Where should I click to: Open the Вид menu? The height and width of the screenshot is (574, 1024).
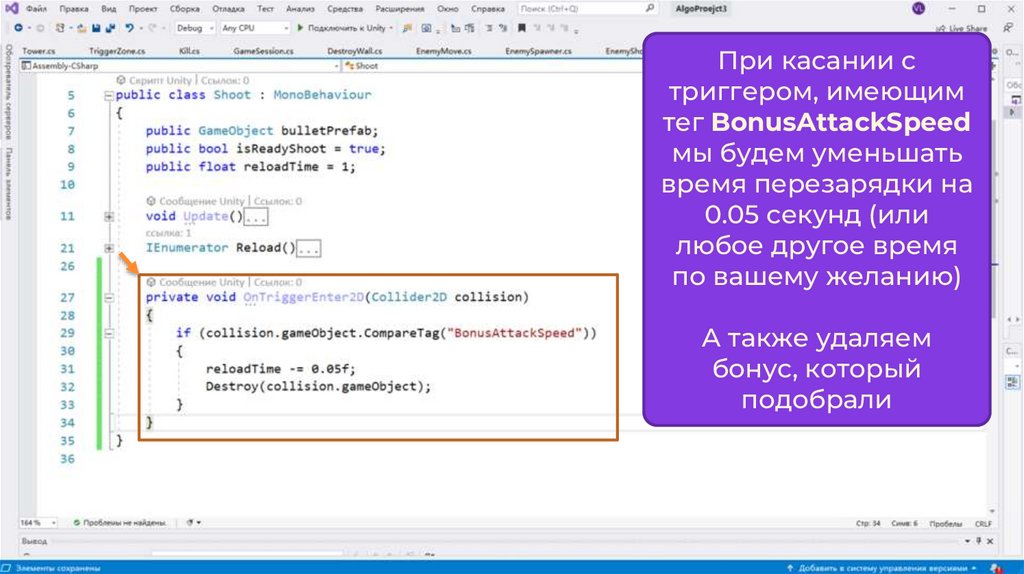pyautogui.click(x=108, y=8)
